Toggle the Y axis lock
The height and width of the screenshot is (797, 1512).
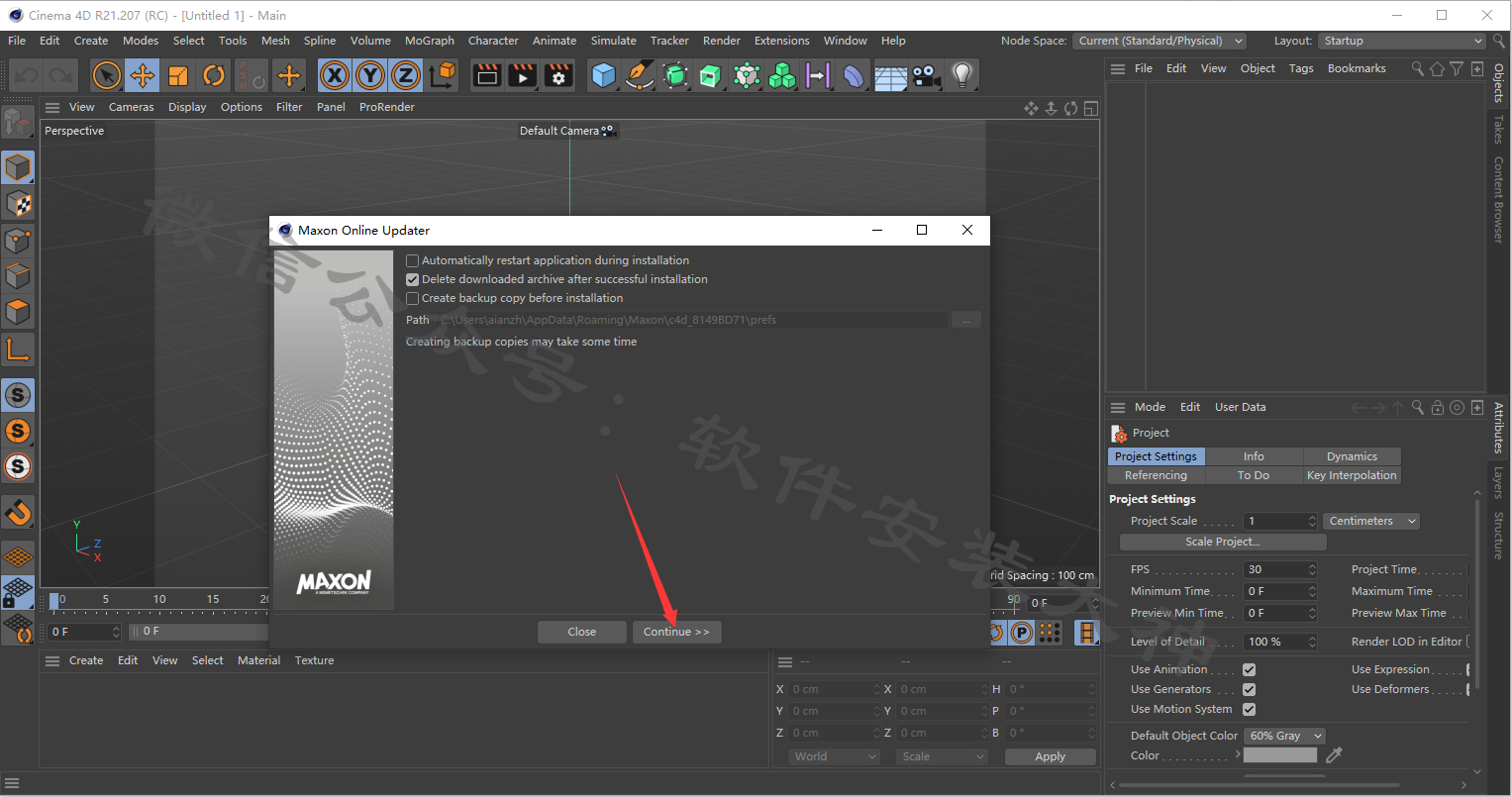pos(370,75)
